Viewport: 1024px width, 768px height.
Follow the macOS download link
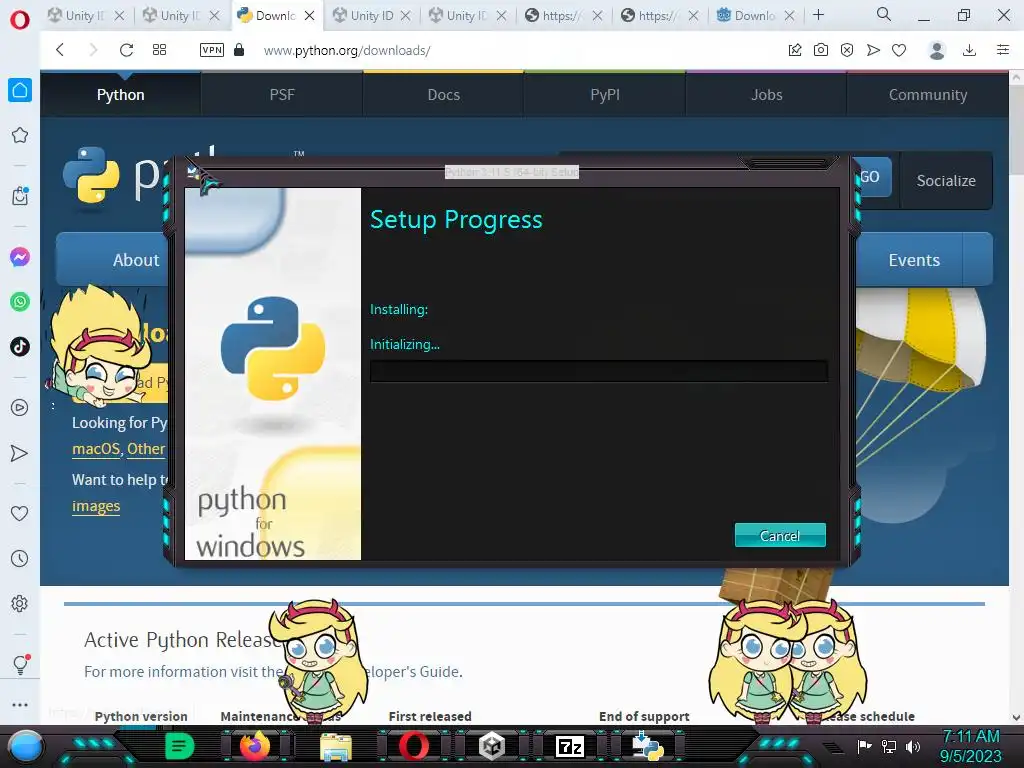[96, 449]
